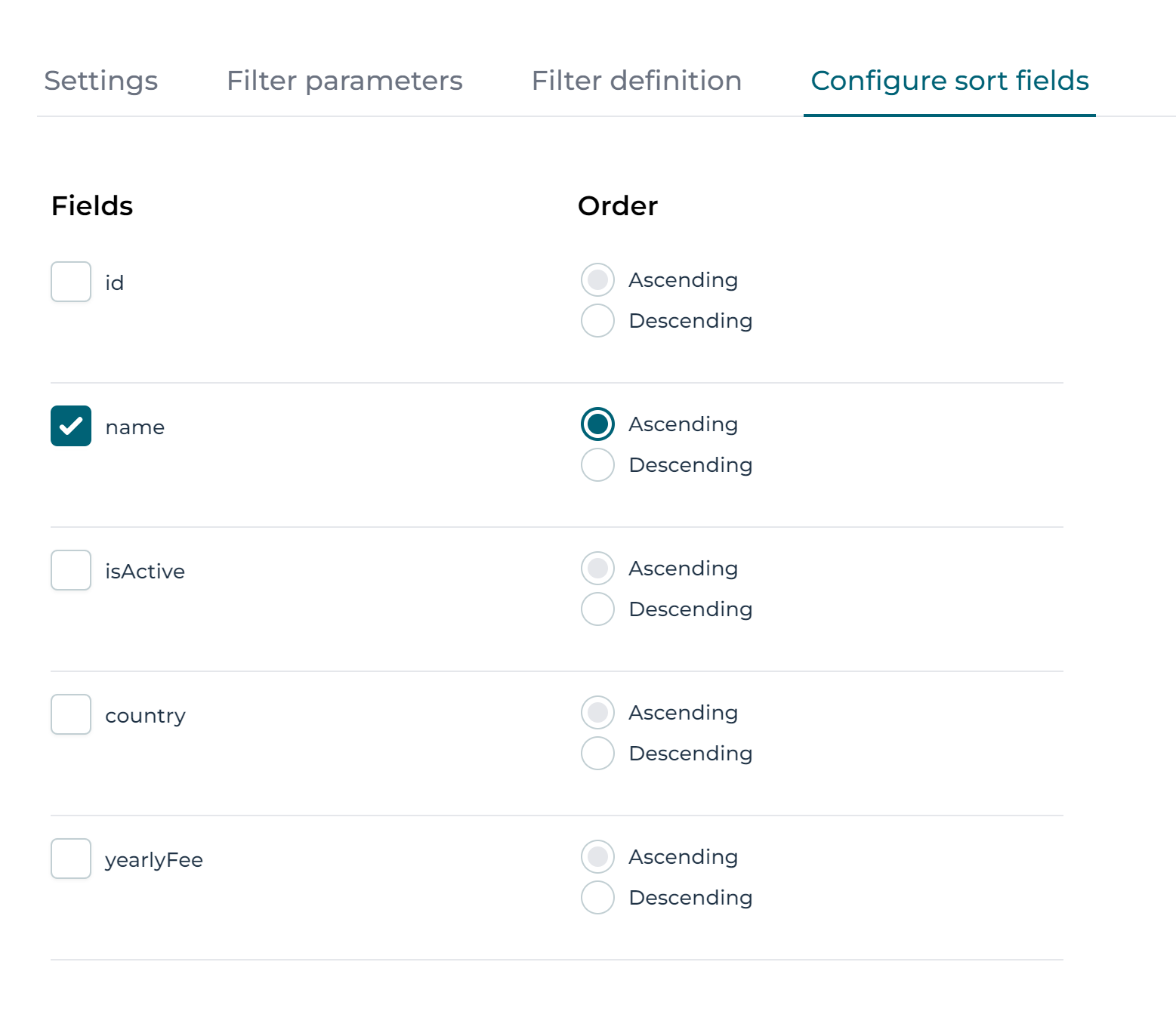Switch to Filter parameters tab
Screen dimensions: 1176x1036
click(x=344, y=81)
